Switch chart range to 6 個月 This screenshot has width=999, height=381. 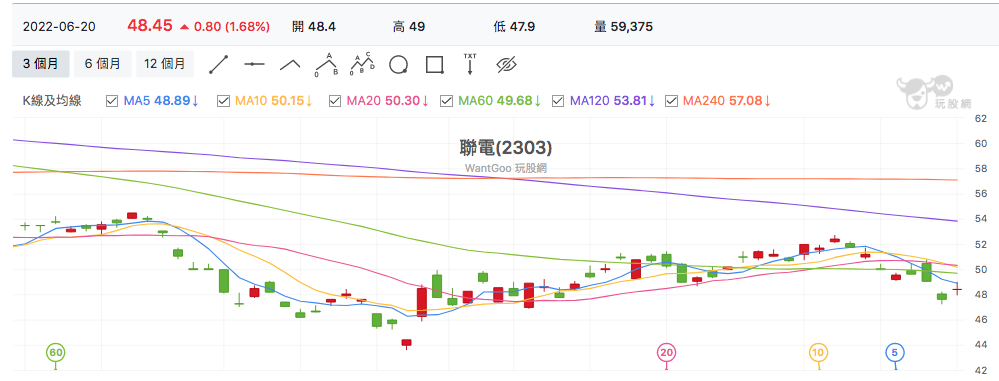coord(102,64)
